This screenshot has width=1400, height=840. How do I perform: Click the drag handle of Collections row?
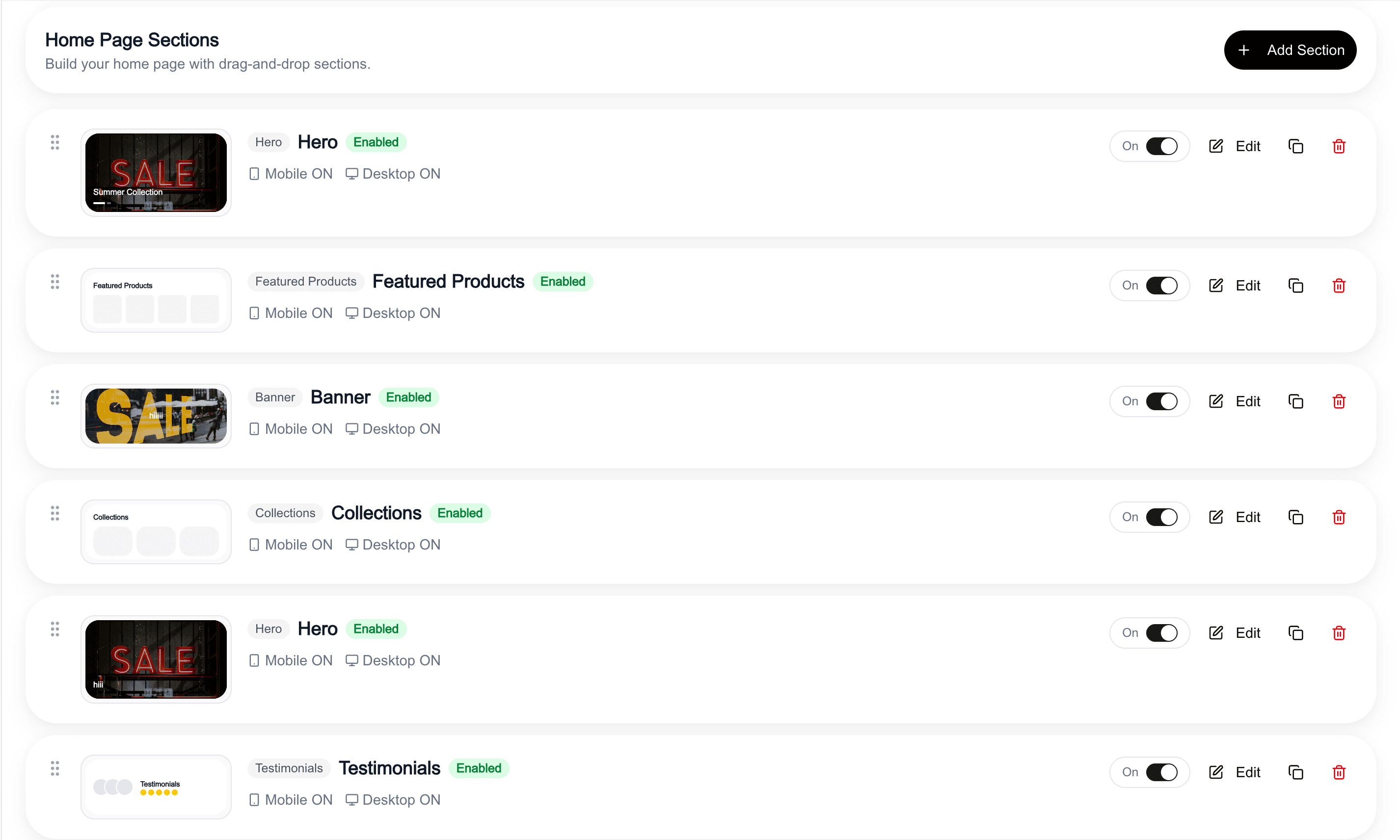pyautogui.click(x=55, y=513)
